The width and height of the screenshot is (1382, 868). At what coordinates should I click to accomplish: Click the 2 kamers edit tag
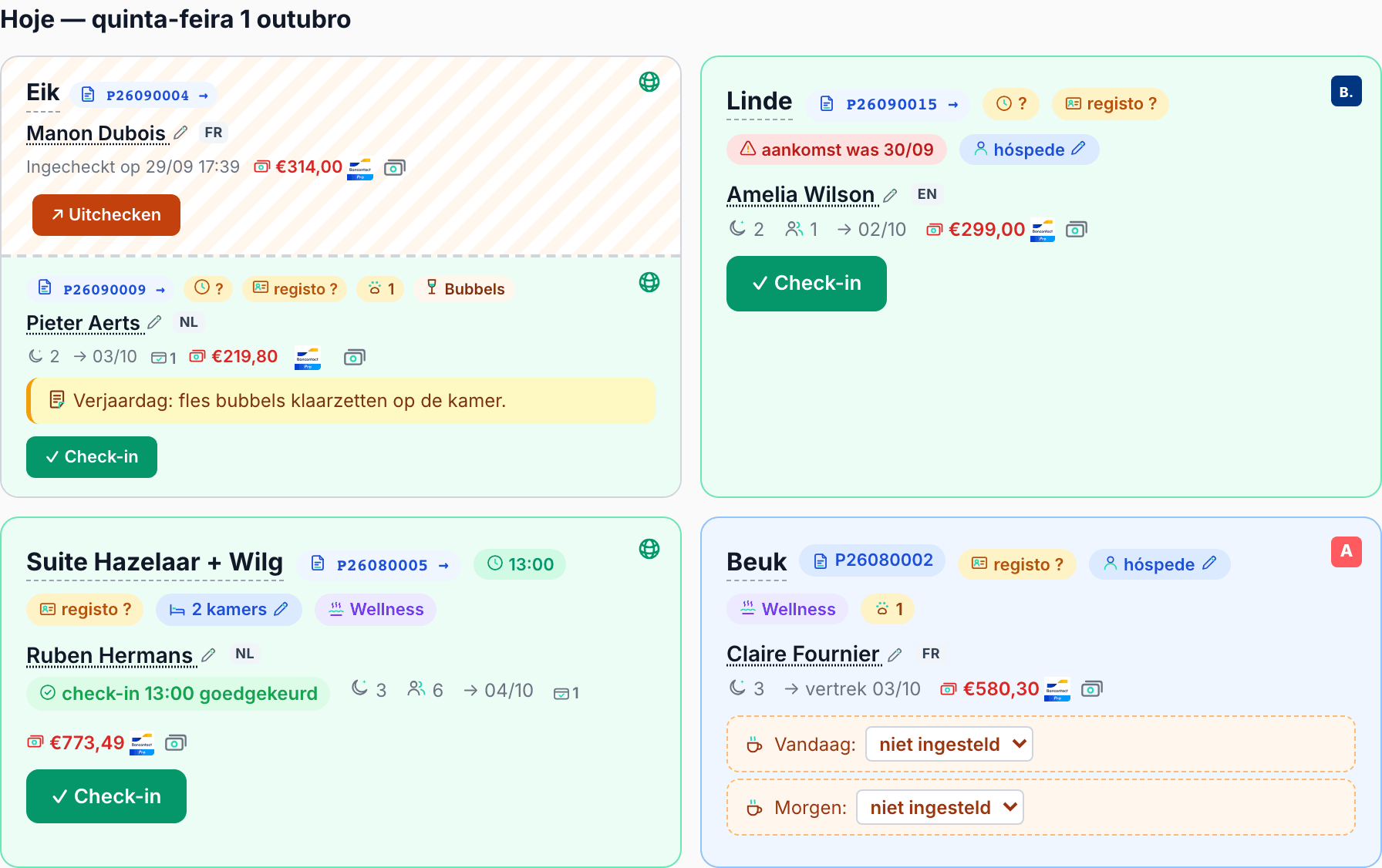229,610
